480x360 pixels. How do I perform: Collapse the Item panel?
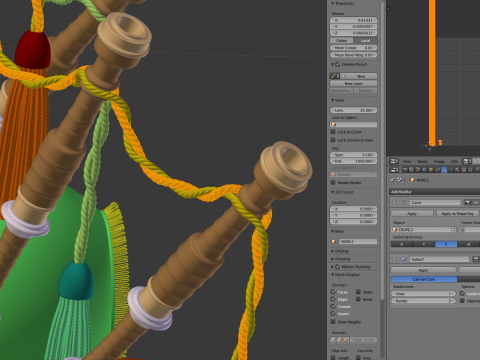(332, 231)
